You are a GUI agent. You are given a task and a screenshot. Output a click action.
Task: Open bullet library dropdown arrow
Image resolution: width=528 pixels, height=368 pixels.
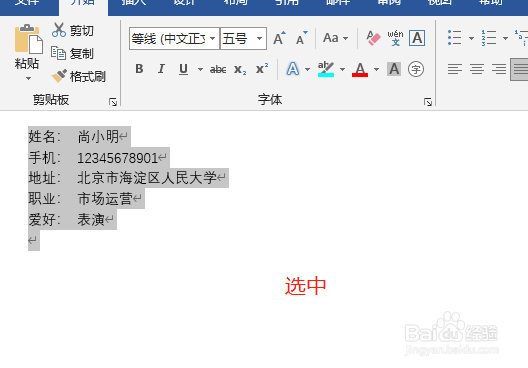(x=471, y=38)
